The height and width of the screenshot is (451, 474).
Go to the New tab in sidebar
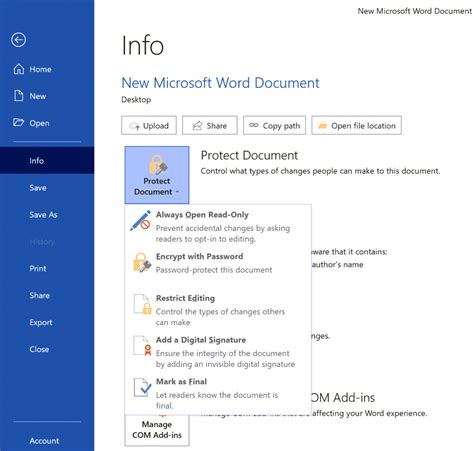(x=47, y=96)
